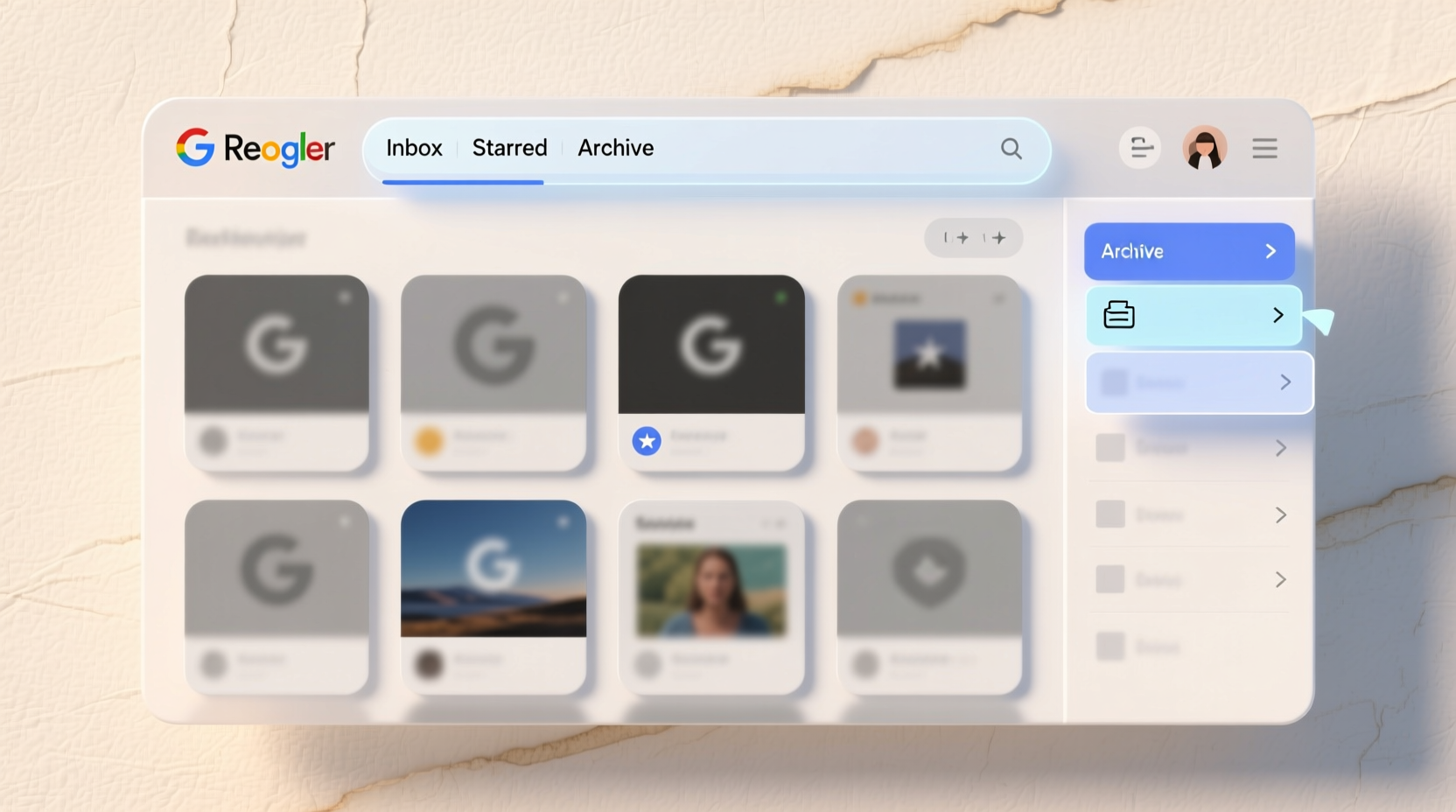Select the printer icon in sidebar
The height and width of the screenshot is (812, 1456).
[x=1119, y=314]
